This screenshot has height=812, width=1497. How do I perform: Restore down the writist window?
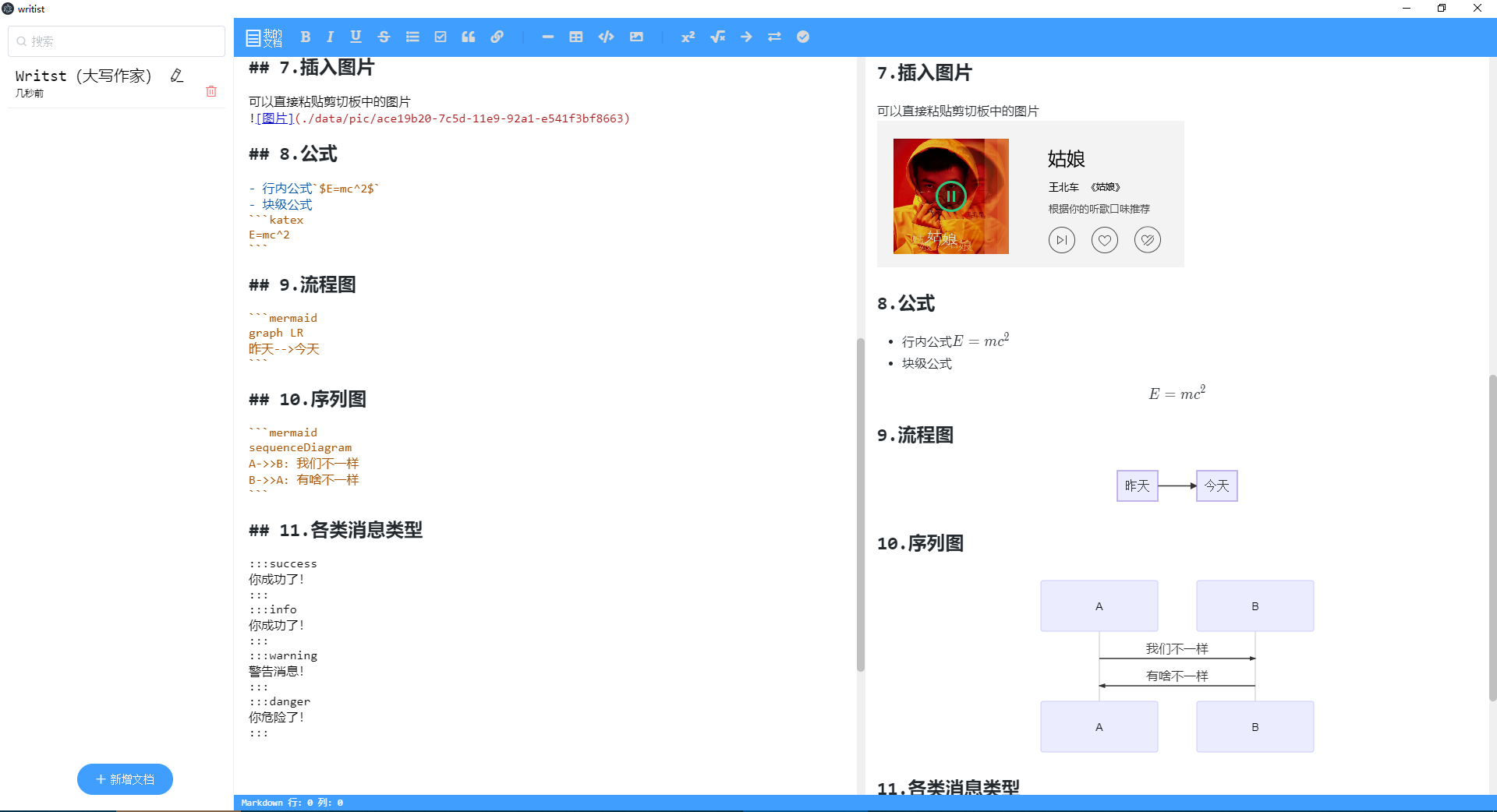point(1442,9)
